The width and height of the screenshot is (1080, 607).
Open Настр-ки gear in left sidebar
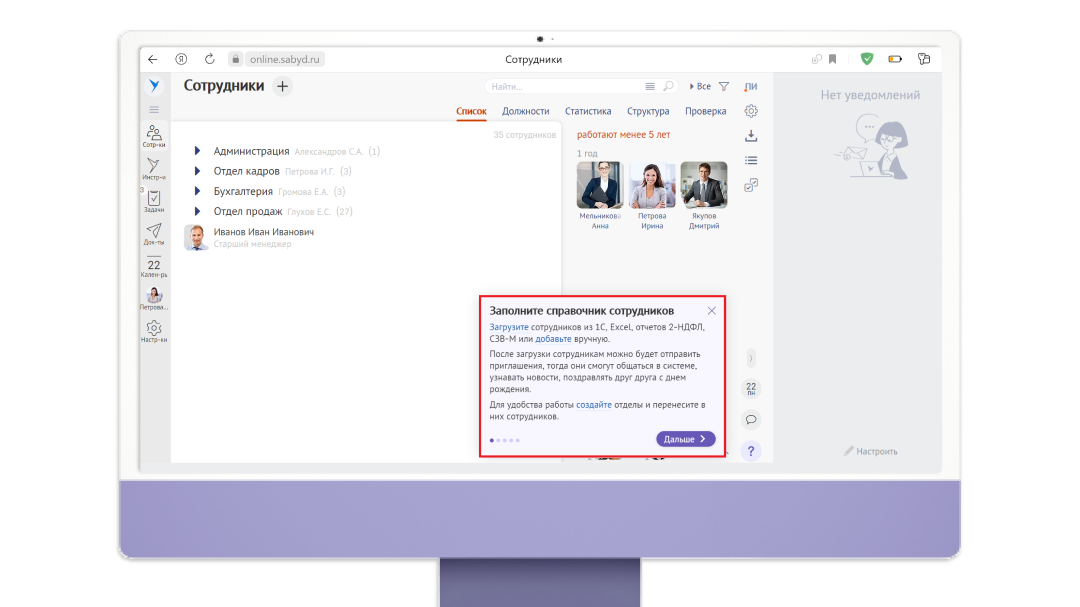tap(154, 331)
